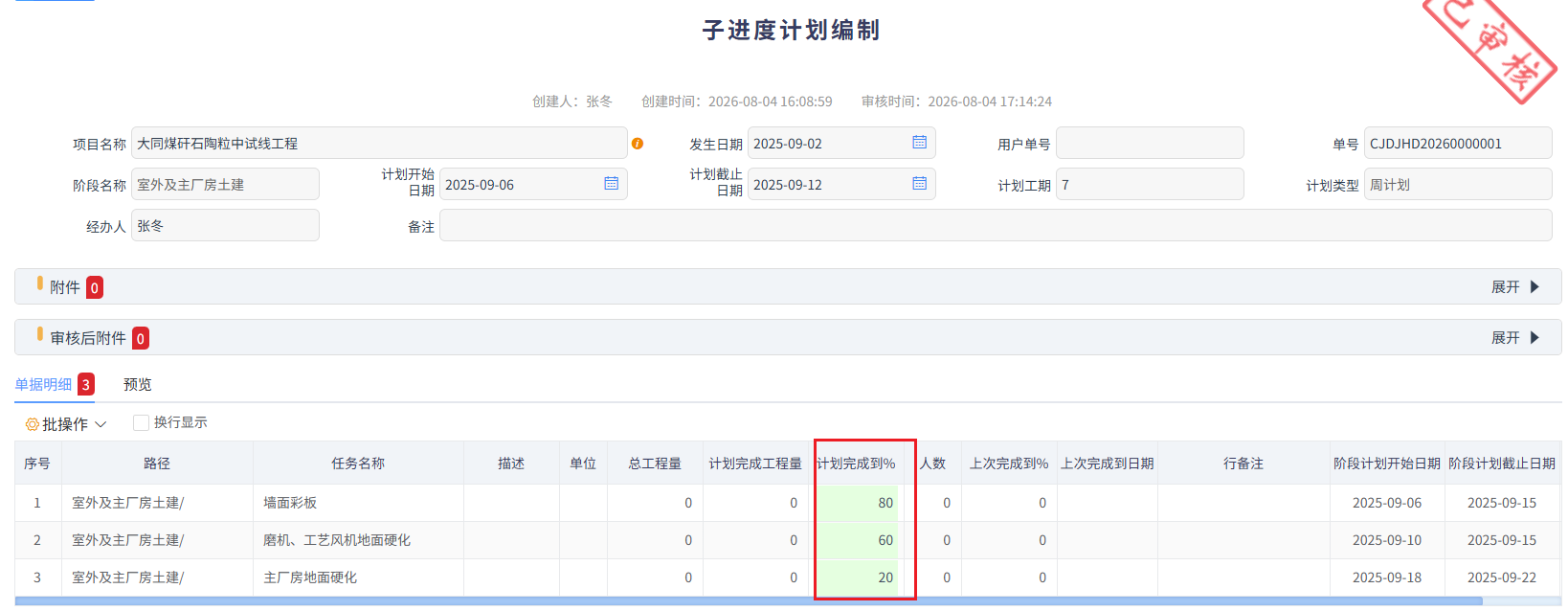Click the 备注 input field
The height and width of the screenshot is (611, 1568).
click(996, 226)
